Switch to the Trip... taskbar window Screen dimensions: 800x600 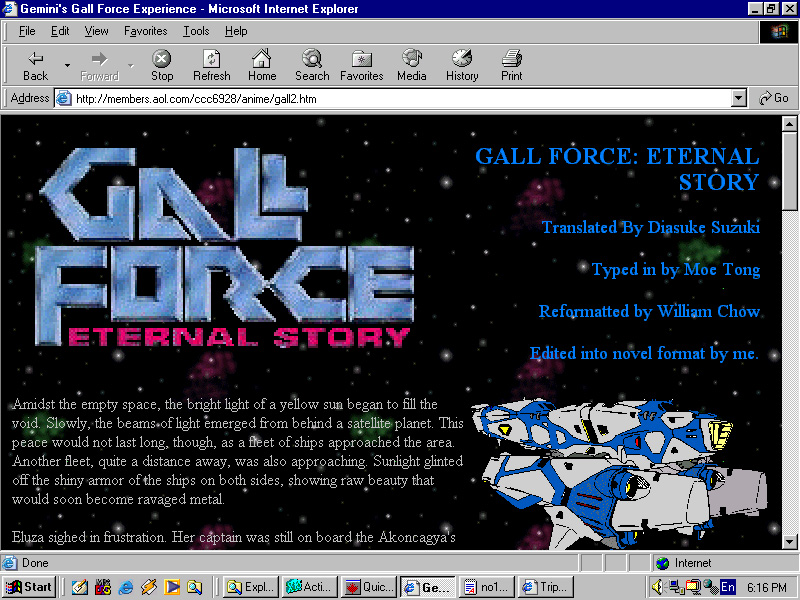[547, 587]
